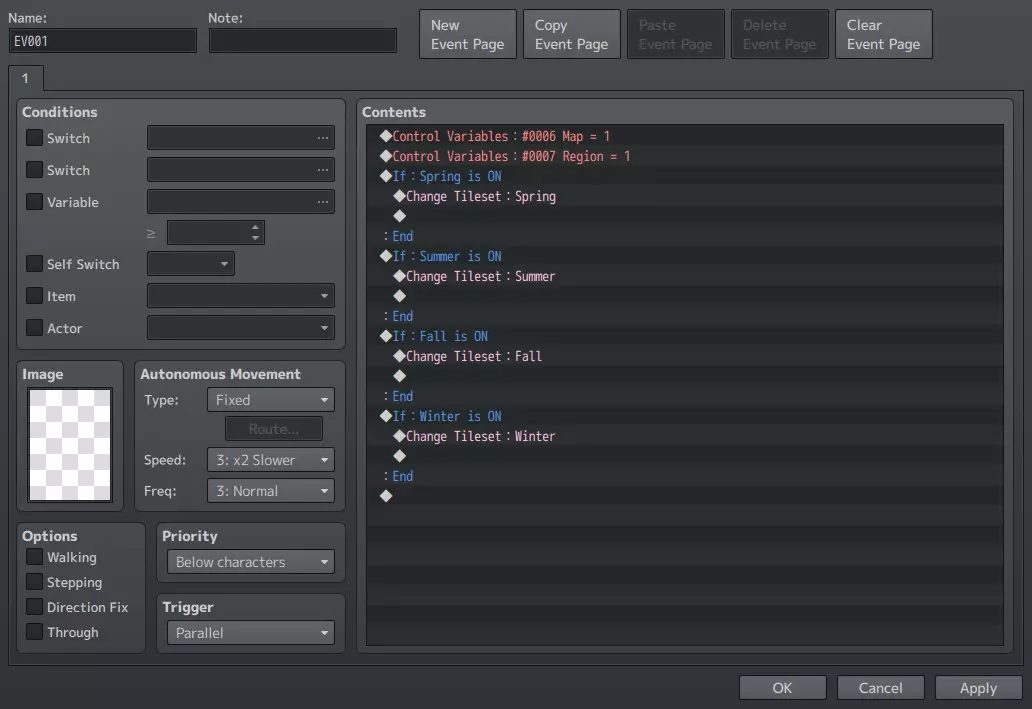
Task: Open the Autonomous Movement Type dropdown
Action: pos(271,400)
